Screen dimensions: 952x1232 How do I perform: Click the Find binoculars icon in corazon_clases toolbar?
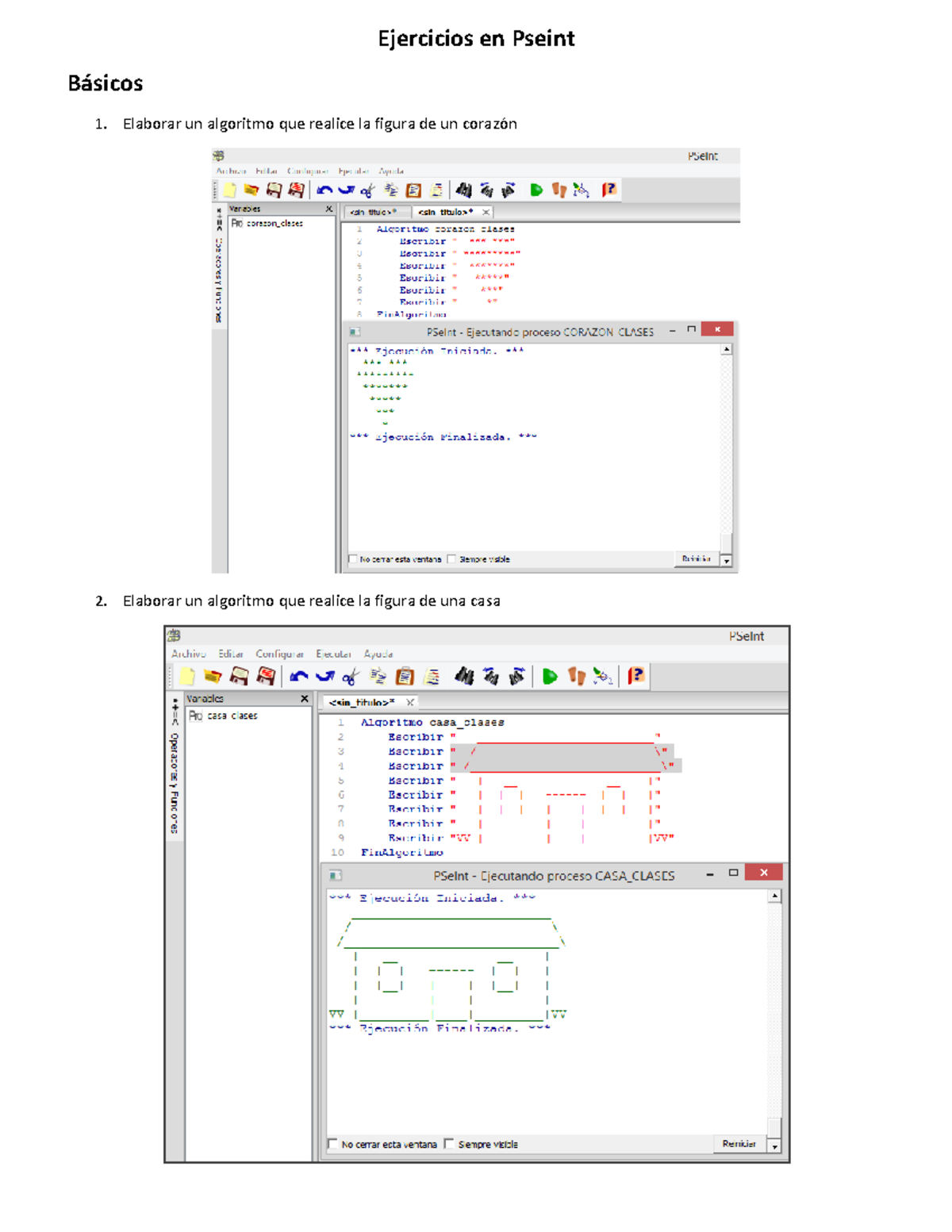pos(464,190)
